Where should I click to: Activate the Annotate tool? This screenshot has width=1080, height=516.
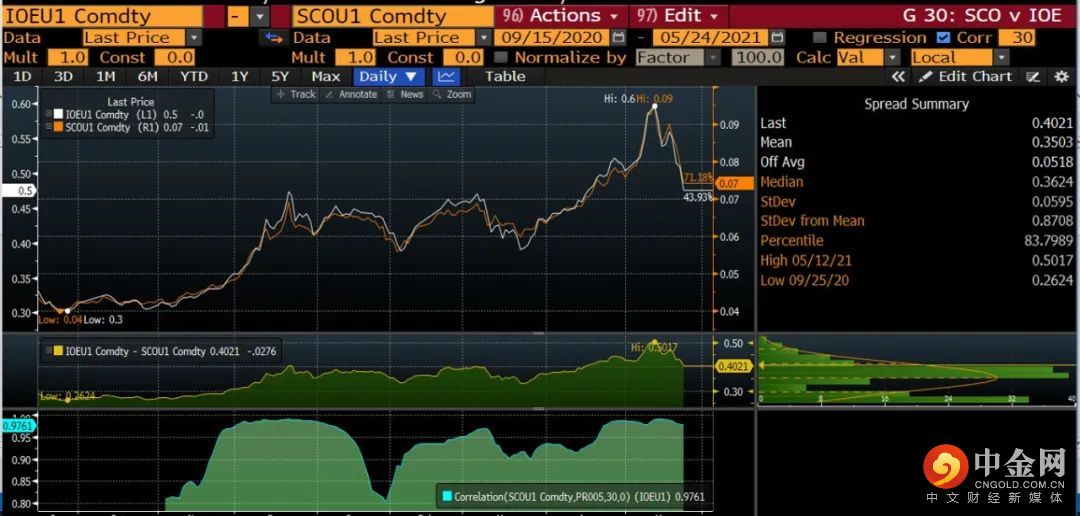tap(351, 94)
